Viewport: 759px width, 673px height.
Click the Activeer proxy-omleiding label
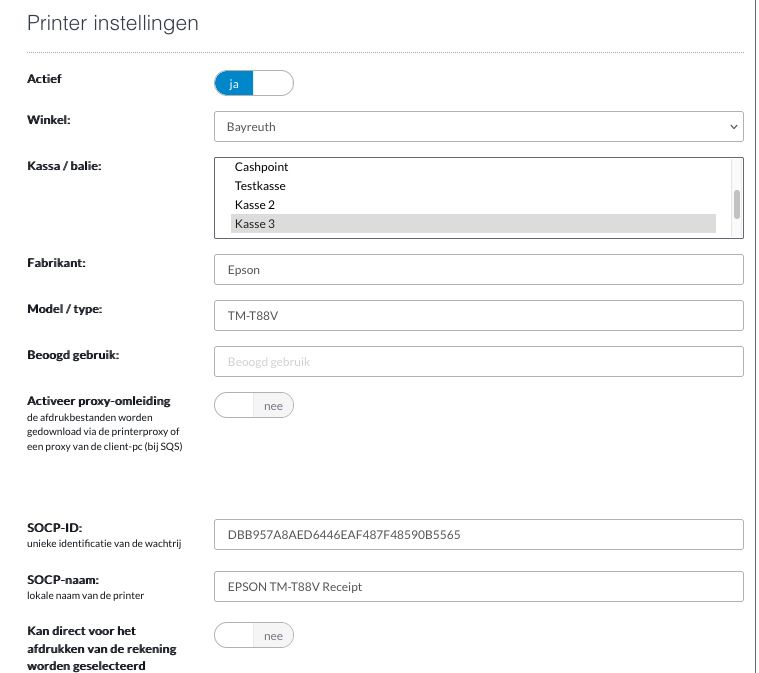[99, 401]
